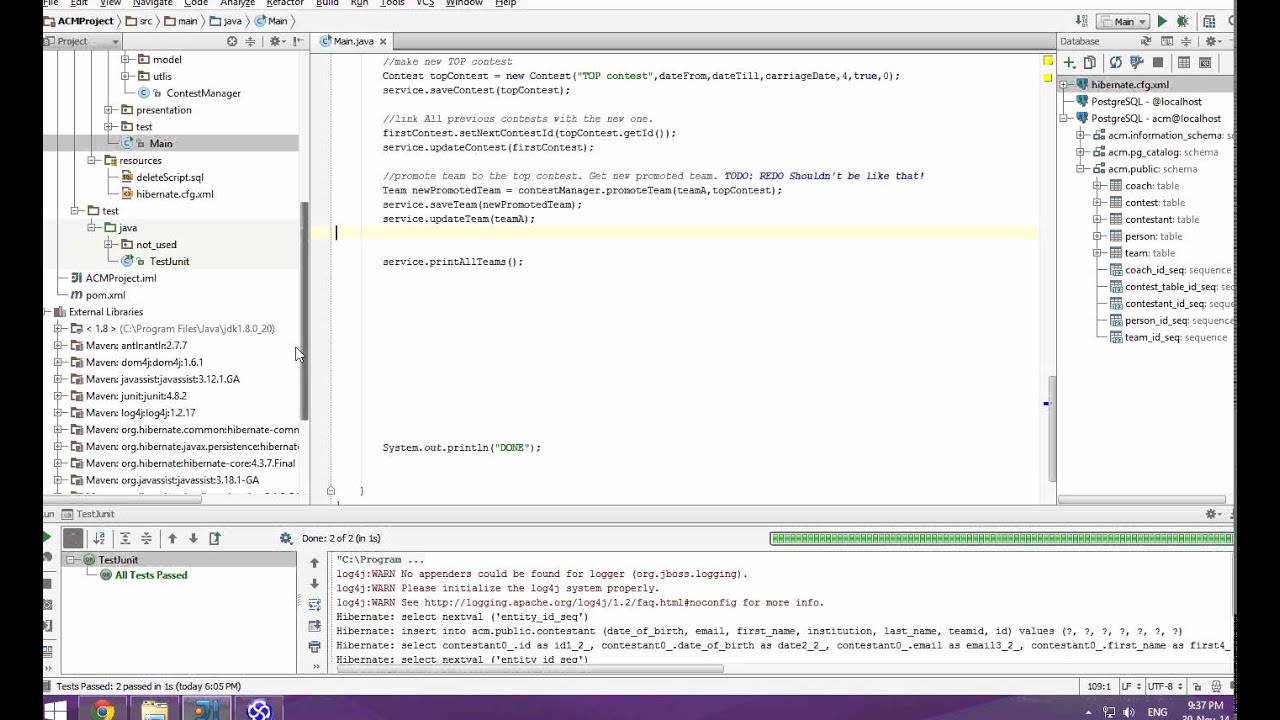Image resolution: width=1280 pixels, height=720 pixels.
Task: Collapse all test results in Run panel
Action: (146, 538)
